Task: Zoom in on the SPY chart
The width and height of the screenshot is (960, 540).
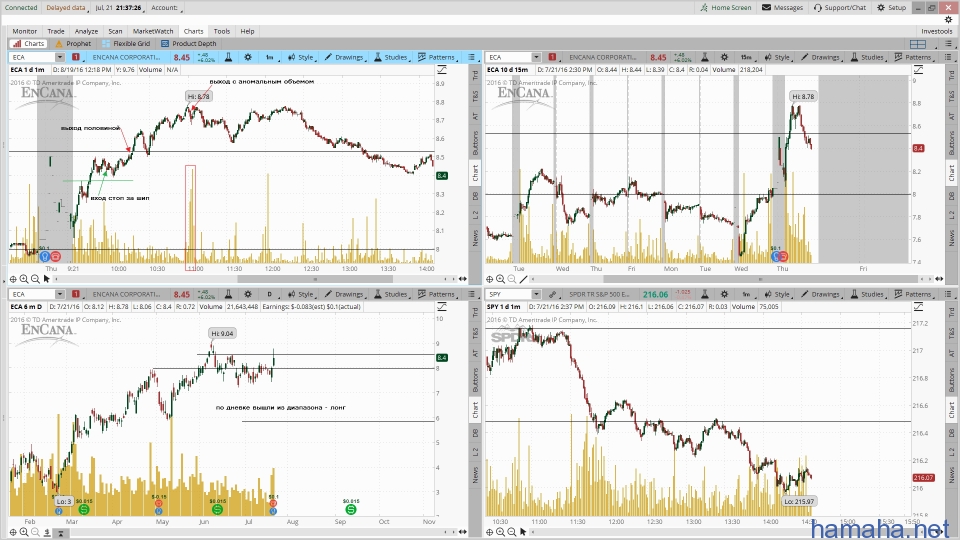Action: coord(500,531)
